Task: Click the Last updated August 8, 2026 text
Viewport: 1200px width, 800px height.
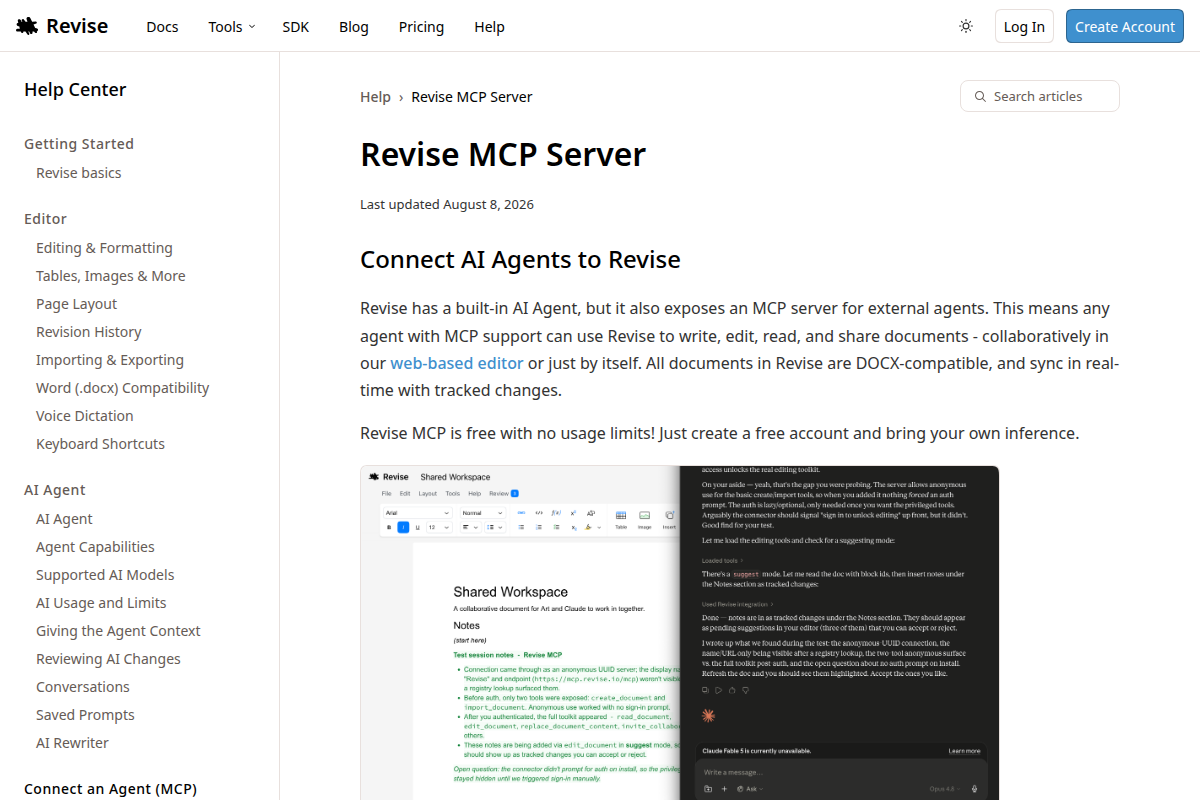Action: [447, 205]
